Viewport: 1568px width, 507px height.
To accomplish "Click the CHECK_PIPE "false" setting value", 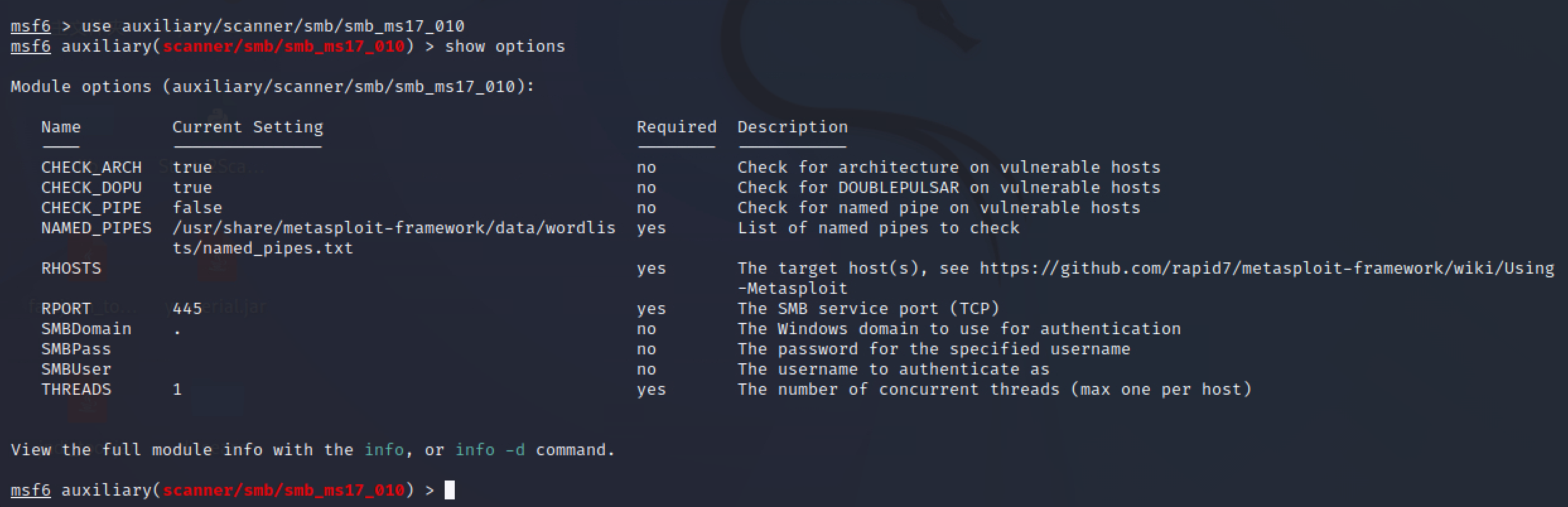I will tap(197, 208).
